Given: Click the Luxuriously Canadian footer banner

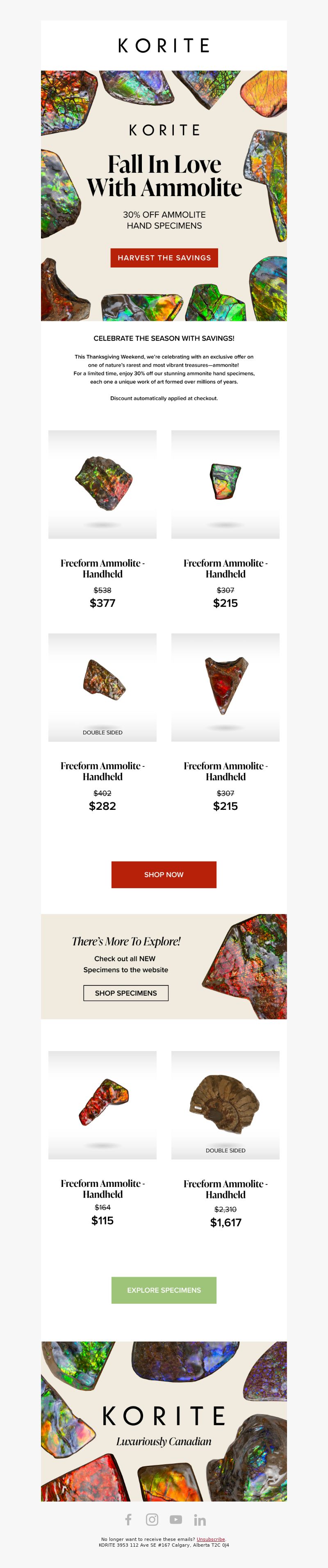Looking at the screenshot, I should [164, 1421].
